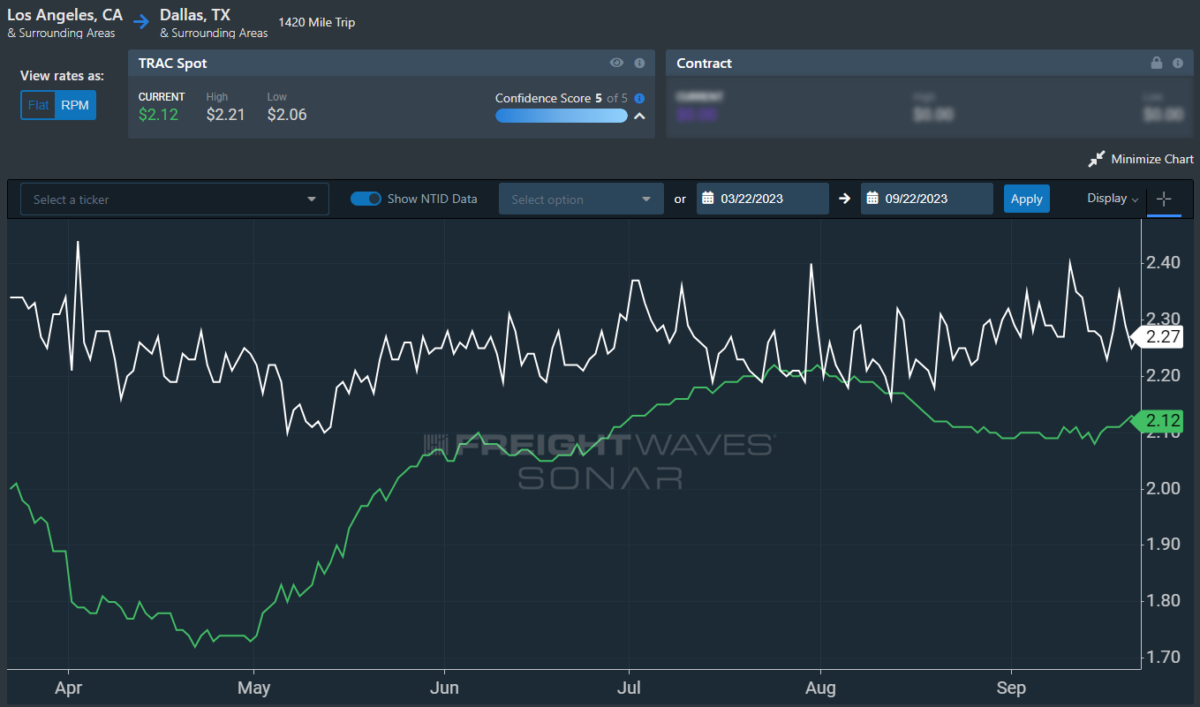Select RPM rate view
The width and height of the screenshot is (1200, 707).
coord(75,105)
